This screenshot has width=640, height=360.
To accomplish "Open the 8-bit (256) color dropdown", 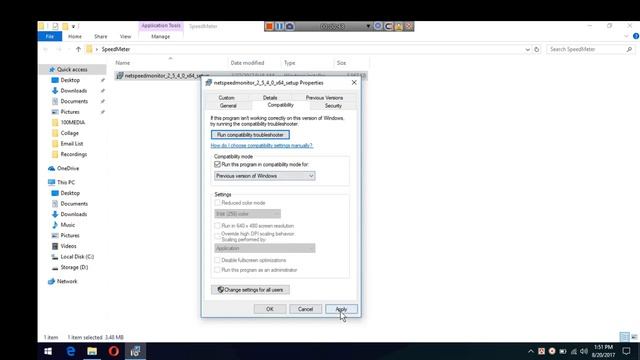I will [x=247, y=214].
